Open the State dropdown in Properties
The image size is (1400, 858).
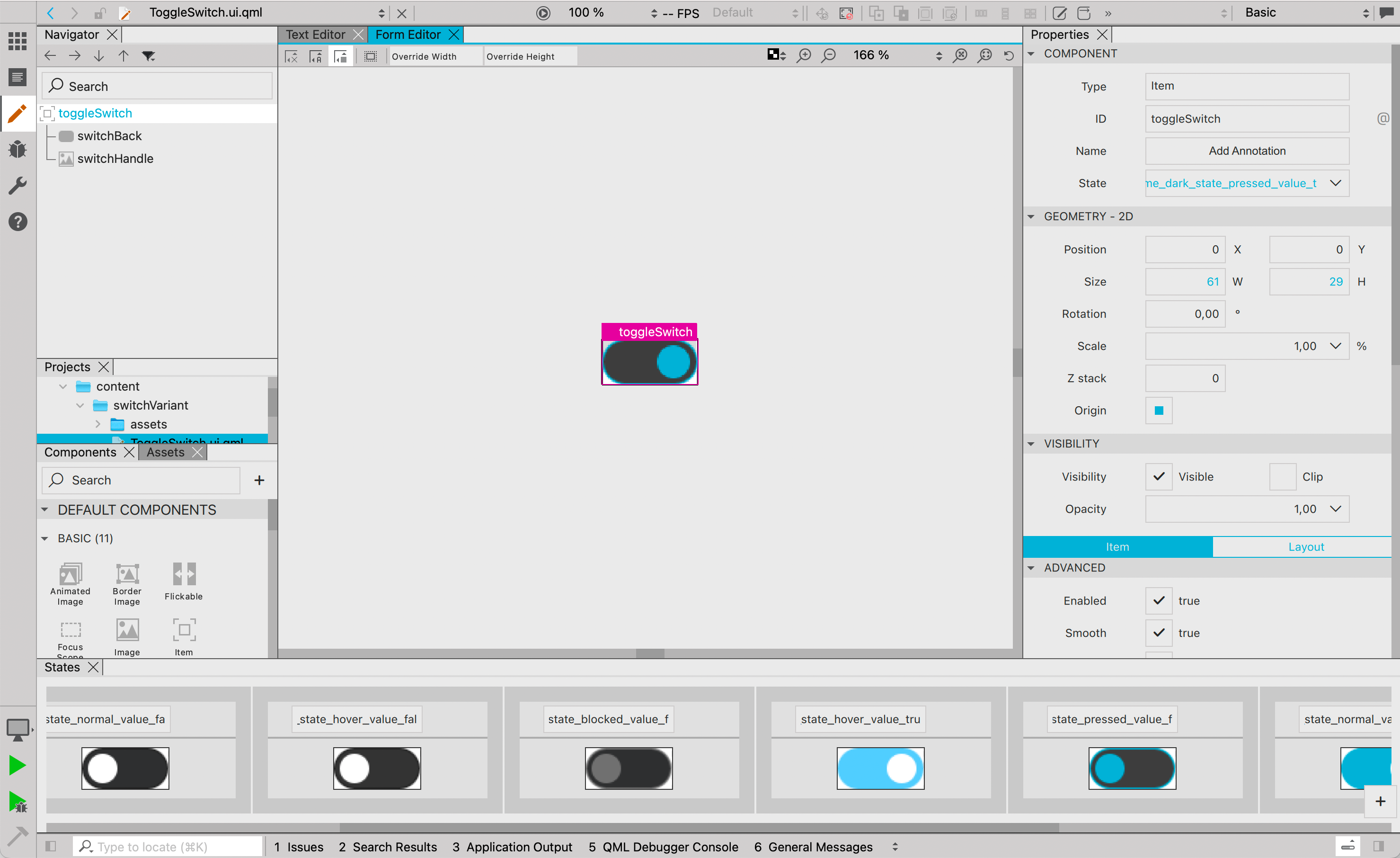point(1335,183)
